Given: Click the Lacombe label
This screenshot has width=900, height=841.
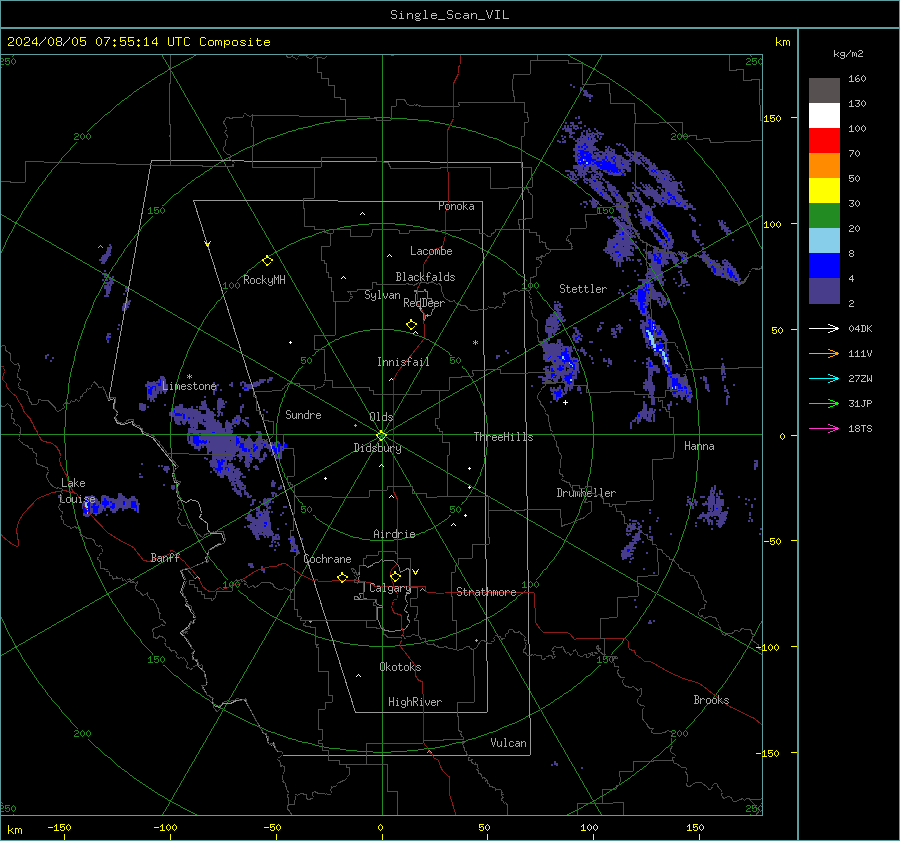Looking at the screenshot, I should click(x=430, y=251).
